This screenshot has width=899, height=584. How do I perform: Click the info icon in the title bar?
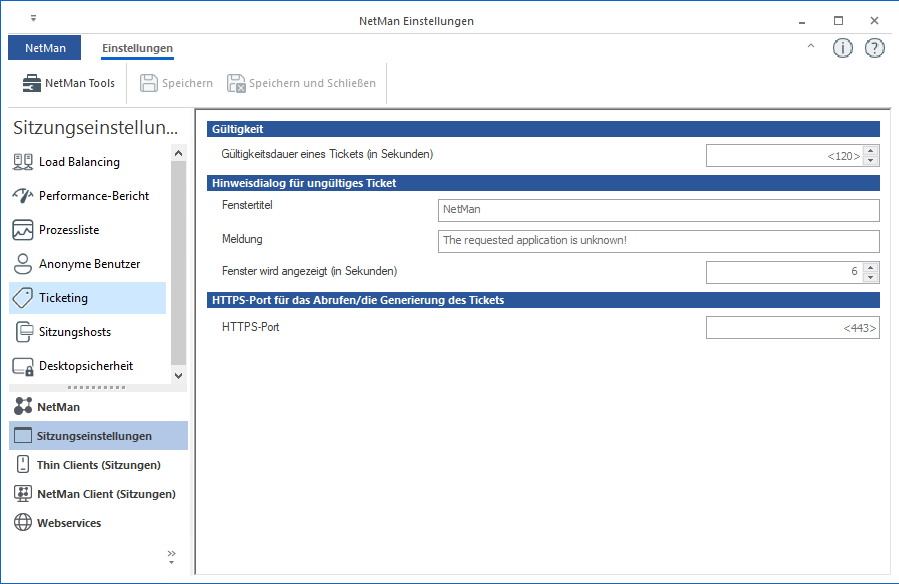click(842, 47)
